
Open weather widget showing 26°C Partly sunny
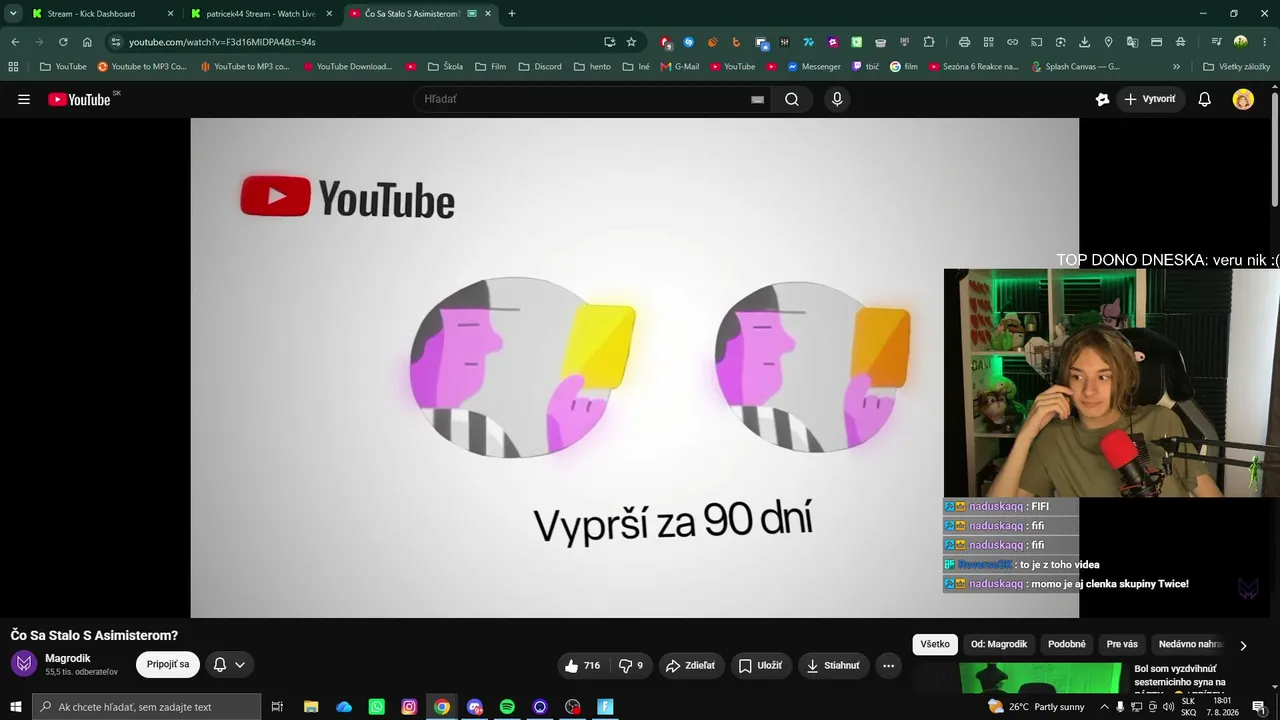[x=1036, y=707]
